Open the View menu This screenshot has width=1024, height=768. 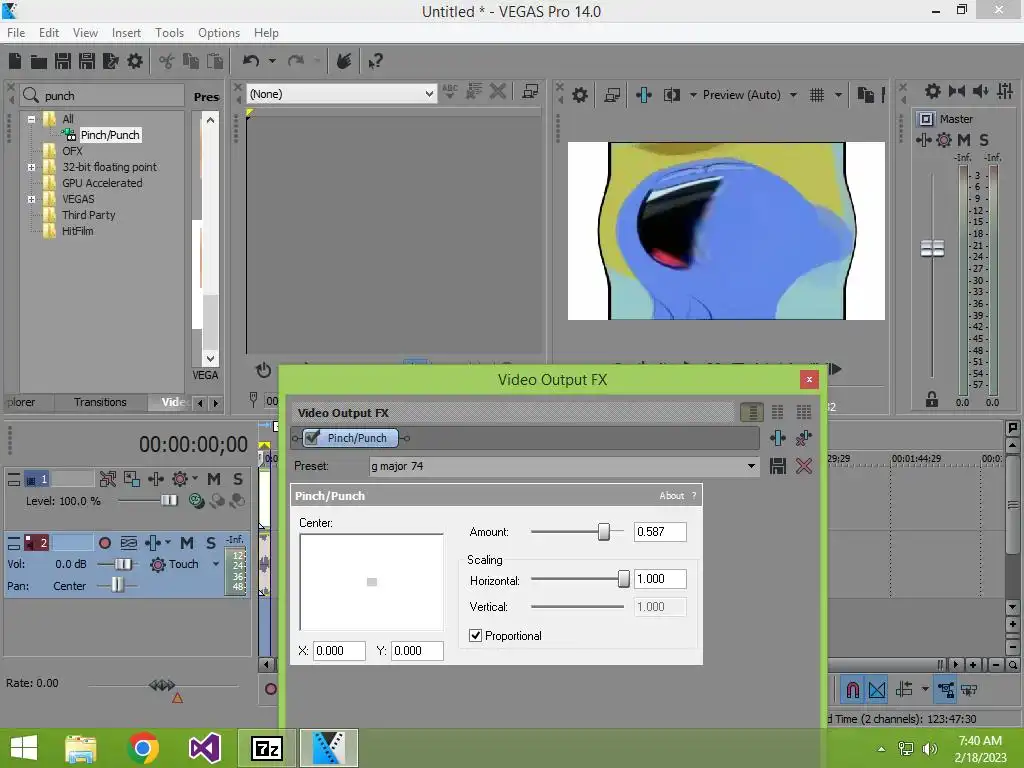(86, 33)
